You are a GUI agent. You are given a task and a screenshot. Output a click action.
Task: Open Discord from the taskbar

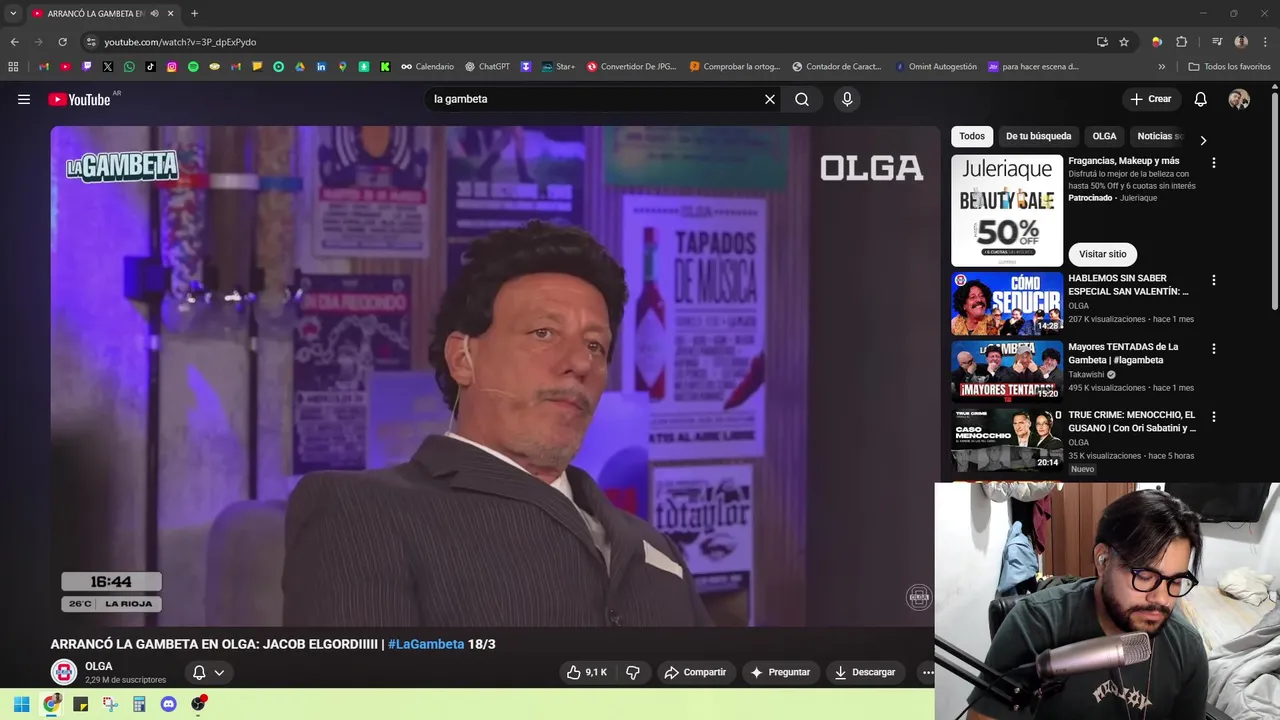[x=169, y=704]
